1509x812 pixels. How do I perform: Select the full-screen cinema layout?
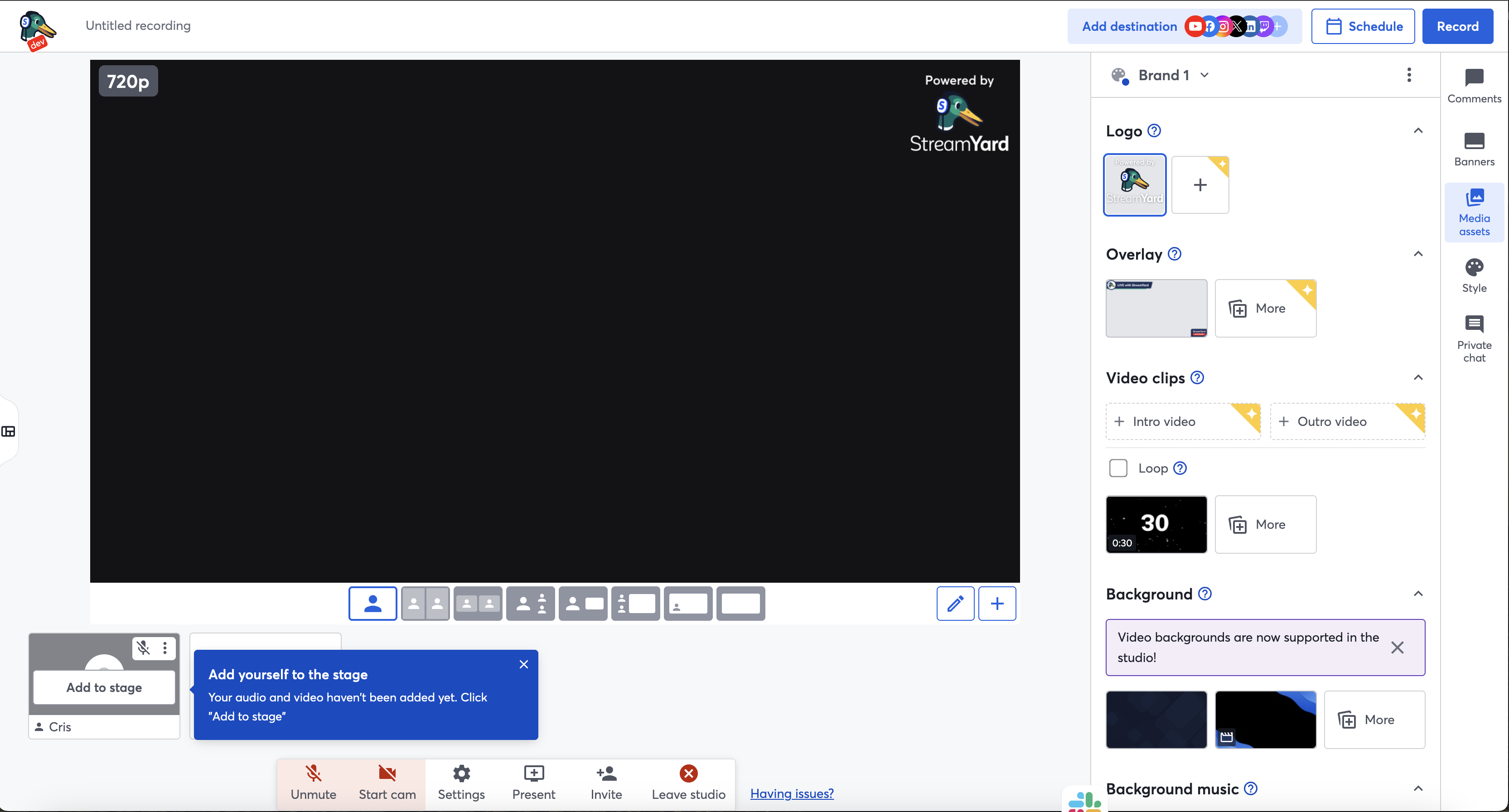pos(740,604)
